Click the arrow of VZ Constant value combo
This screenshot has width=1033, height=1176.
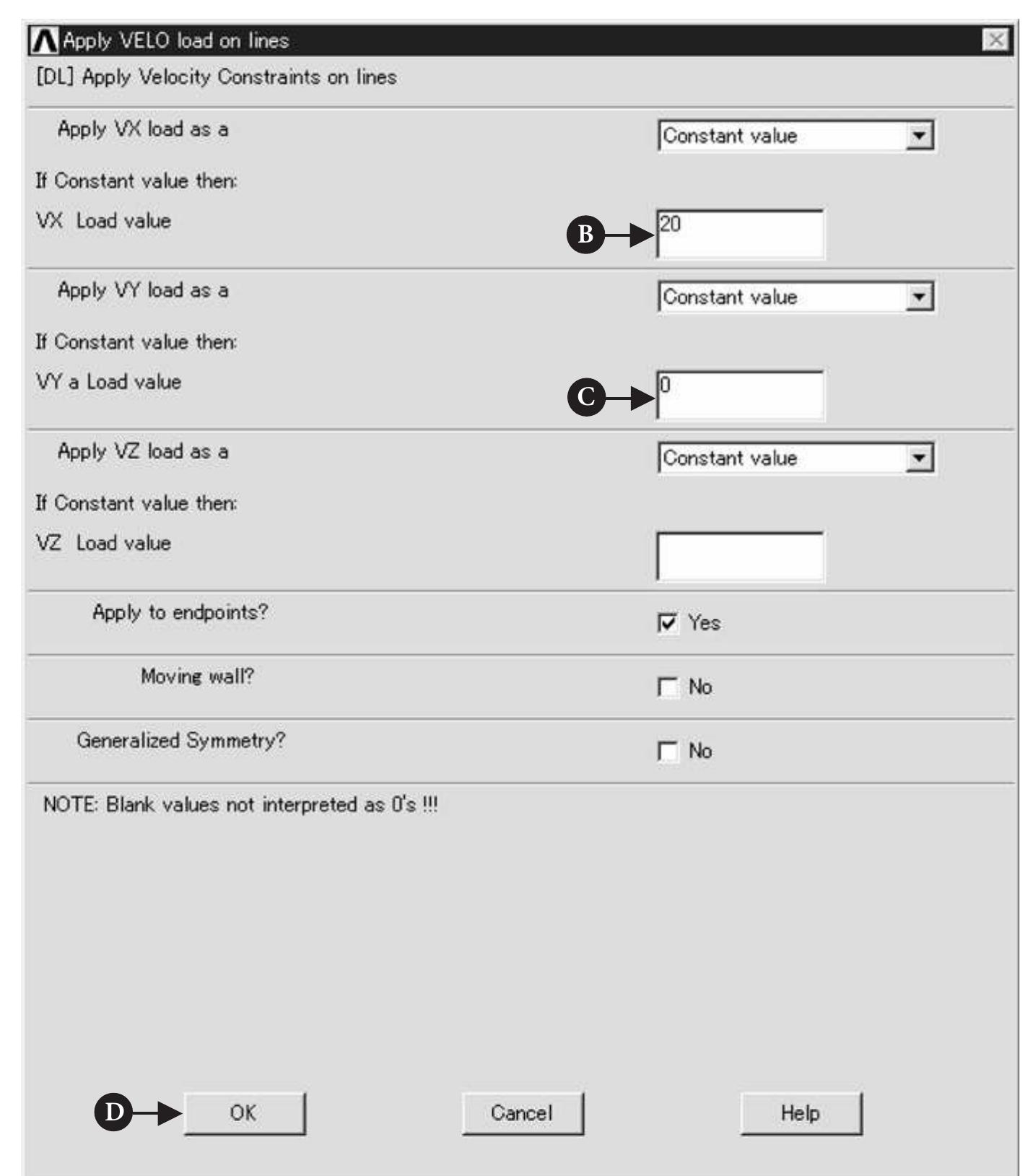(919, 458)
